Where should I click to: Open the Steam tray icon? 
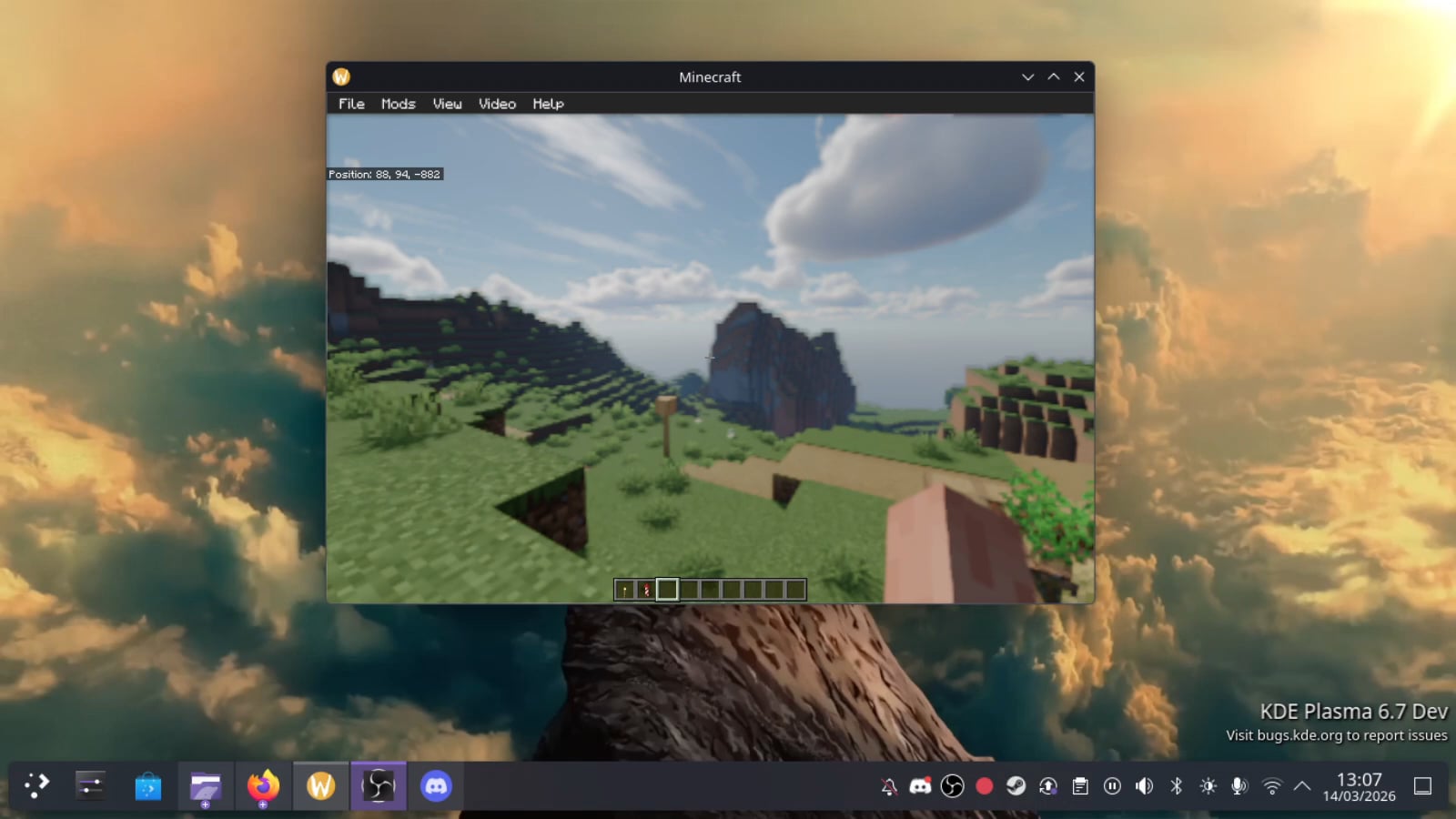(x=1016, y=786)
